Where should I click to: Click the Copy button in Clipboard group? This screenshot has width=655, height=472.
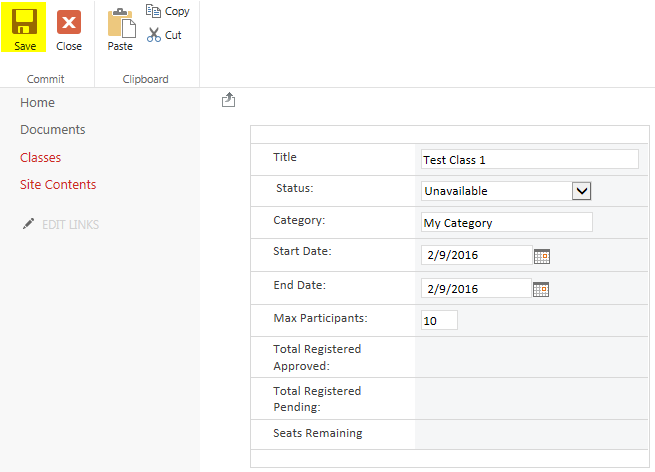(167, 11)
